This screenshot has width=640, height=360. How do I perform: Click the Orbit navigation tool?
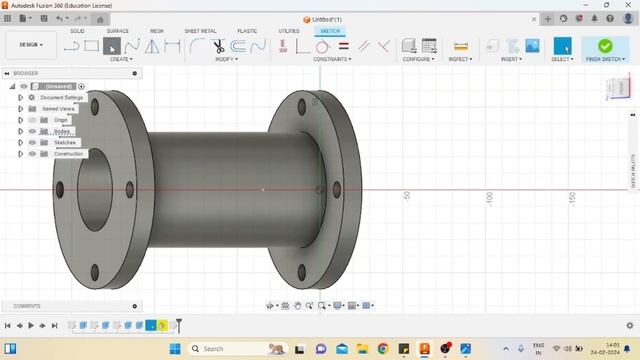pyautogui.click(x=269, y=305)
